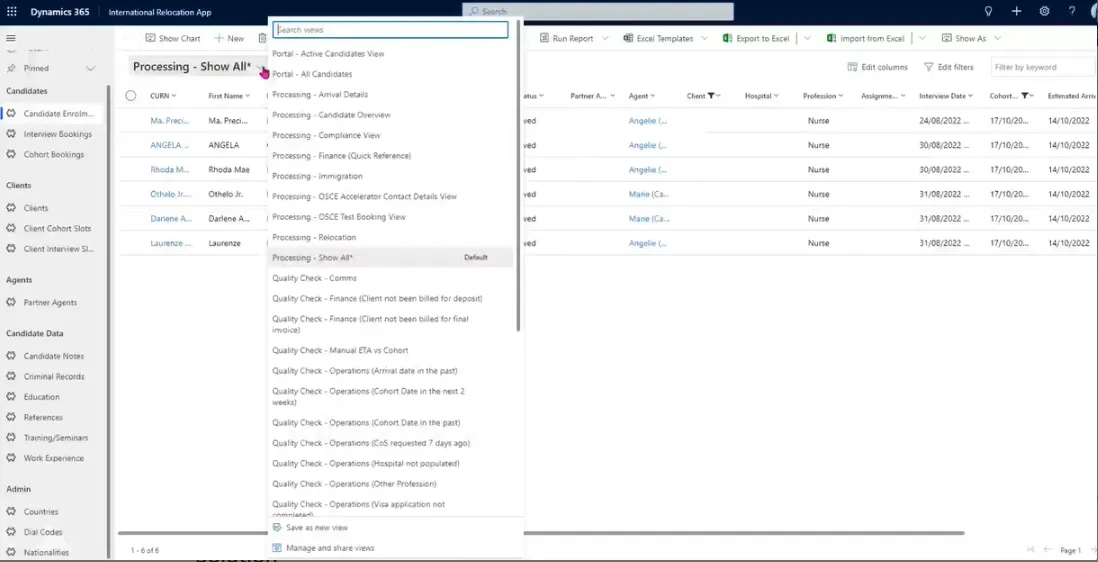Expand the Excel Templates dropdown chevron
Viewport: 1098px width, 562px height.
(x=704, y=38)
